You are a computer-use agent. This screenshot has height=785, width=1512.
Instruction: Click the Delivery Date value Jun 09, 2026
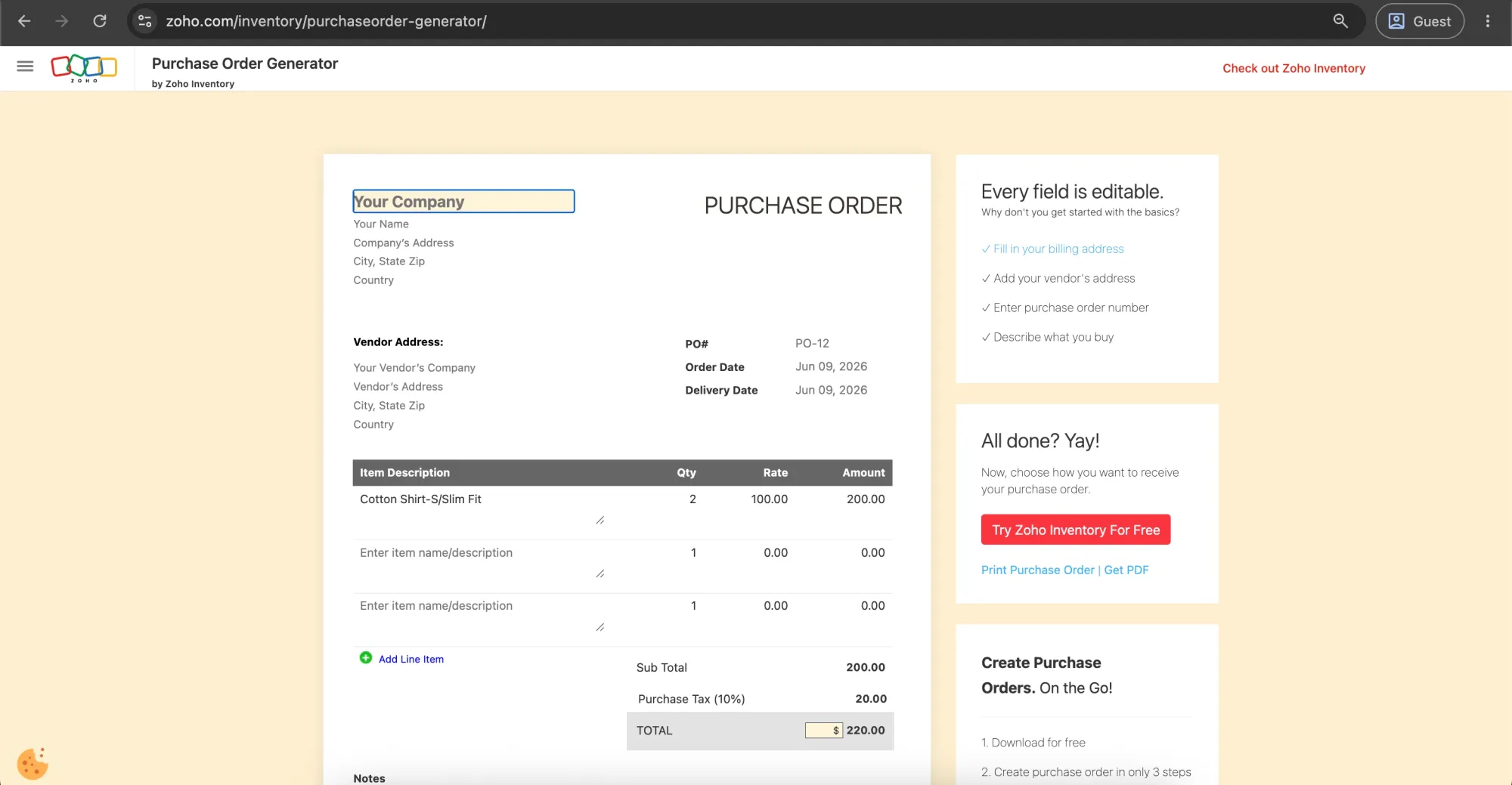click(x=831, y=390)
